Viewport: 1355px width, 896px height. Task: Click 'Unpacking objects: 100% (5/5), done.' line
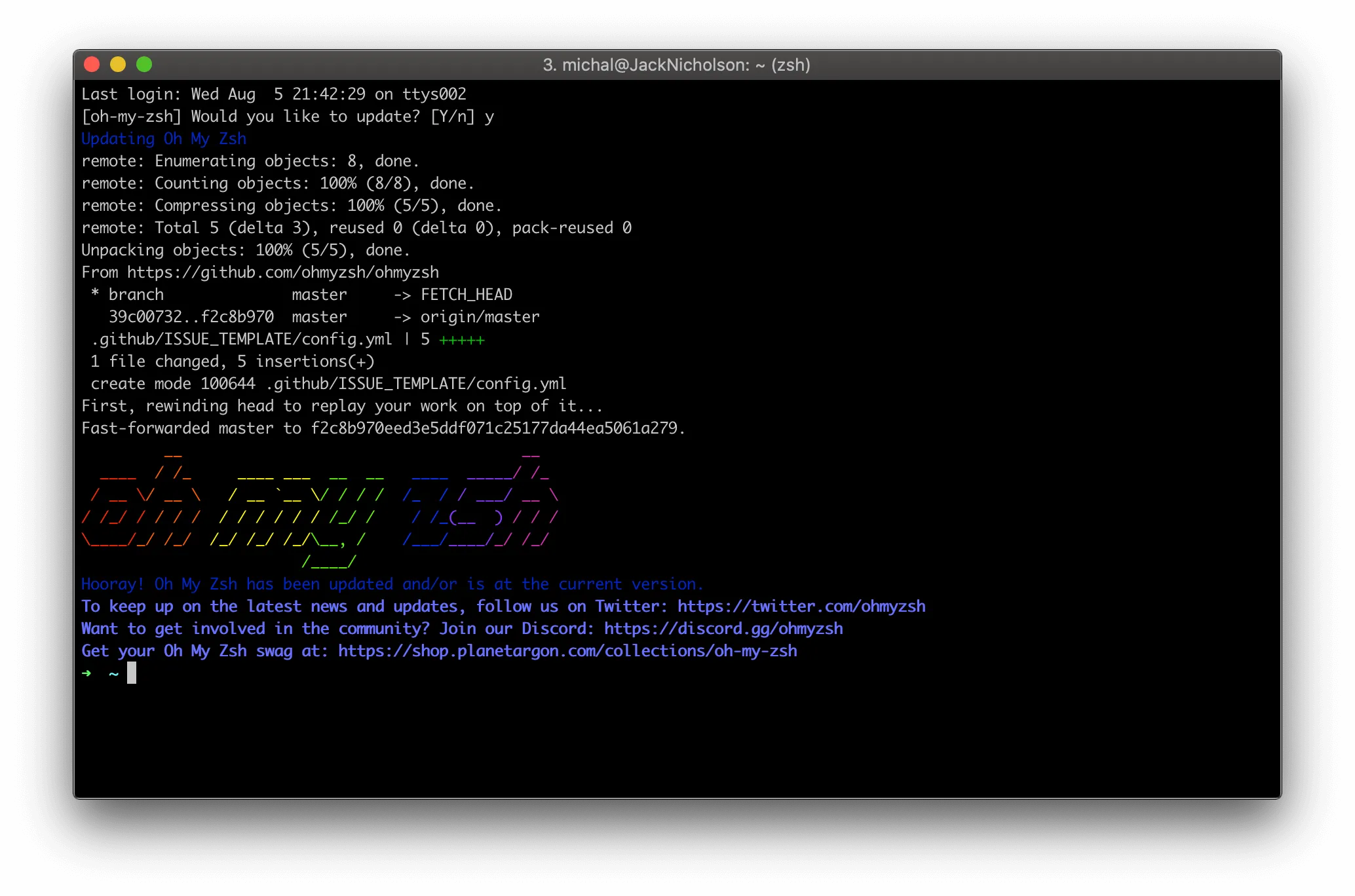pos(246,250)
